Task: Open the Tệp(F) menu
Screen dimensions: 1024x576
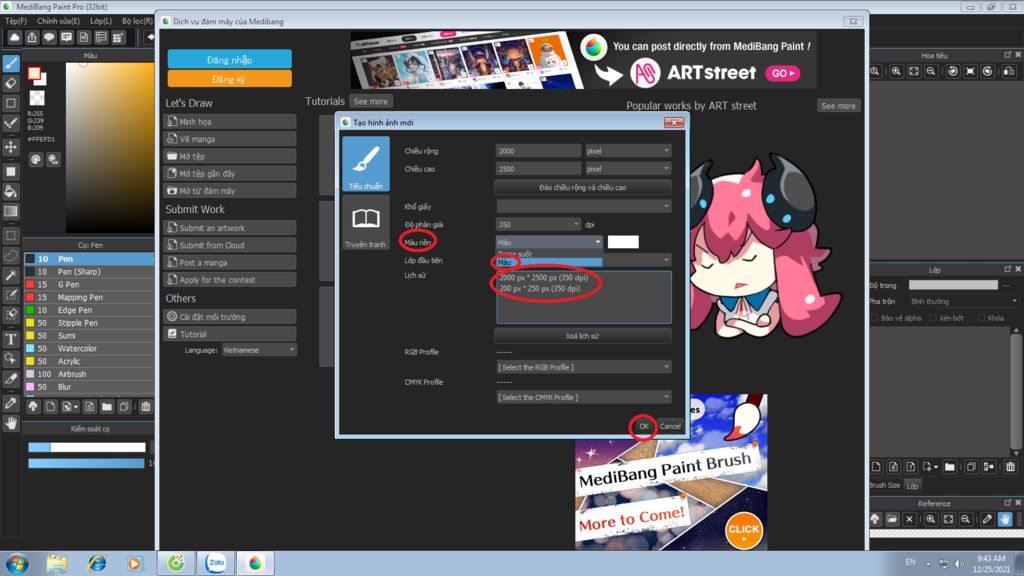Action: tap(16, 21)
